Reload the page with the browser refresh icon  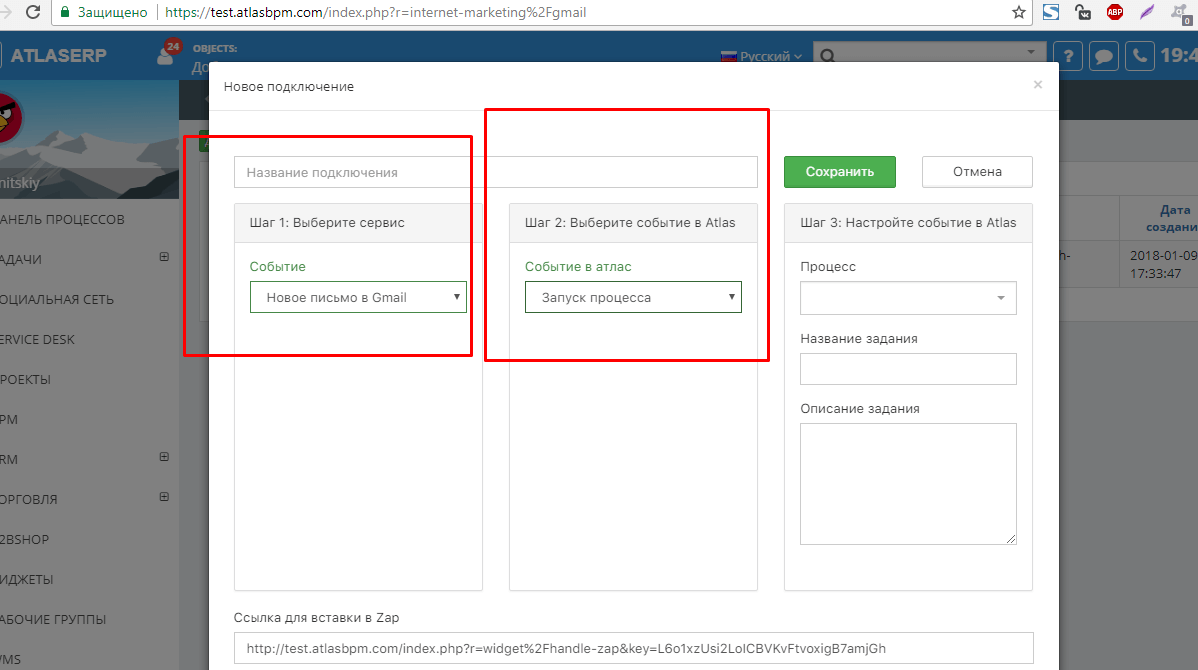(x=33, y=11)
